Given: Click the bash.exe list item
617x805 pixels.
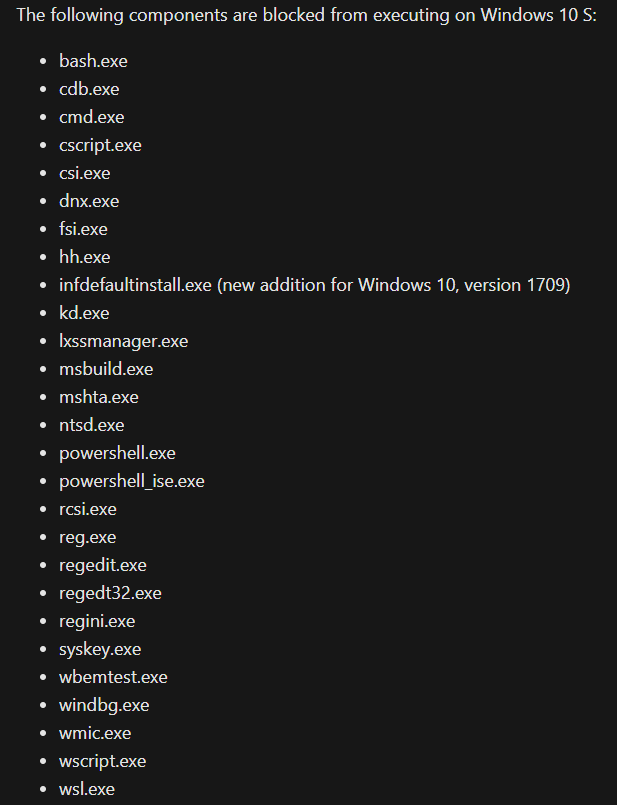Looking at the screenshot, I should (93, 61).
